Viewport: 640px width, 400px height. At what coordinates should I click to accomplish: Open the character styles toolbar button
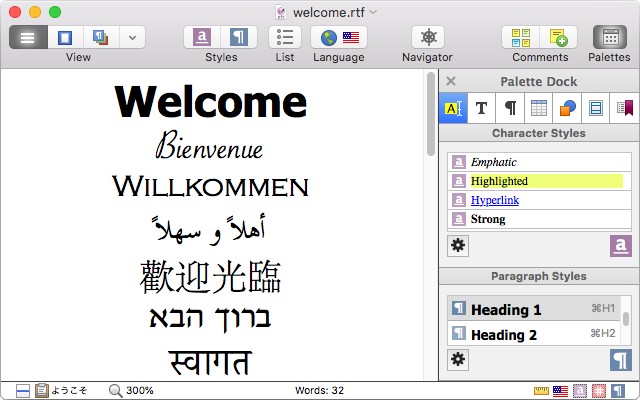point(202,37)
